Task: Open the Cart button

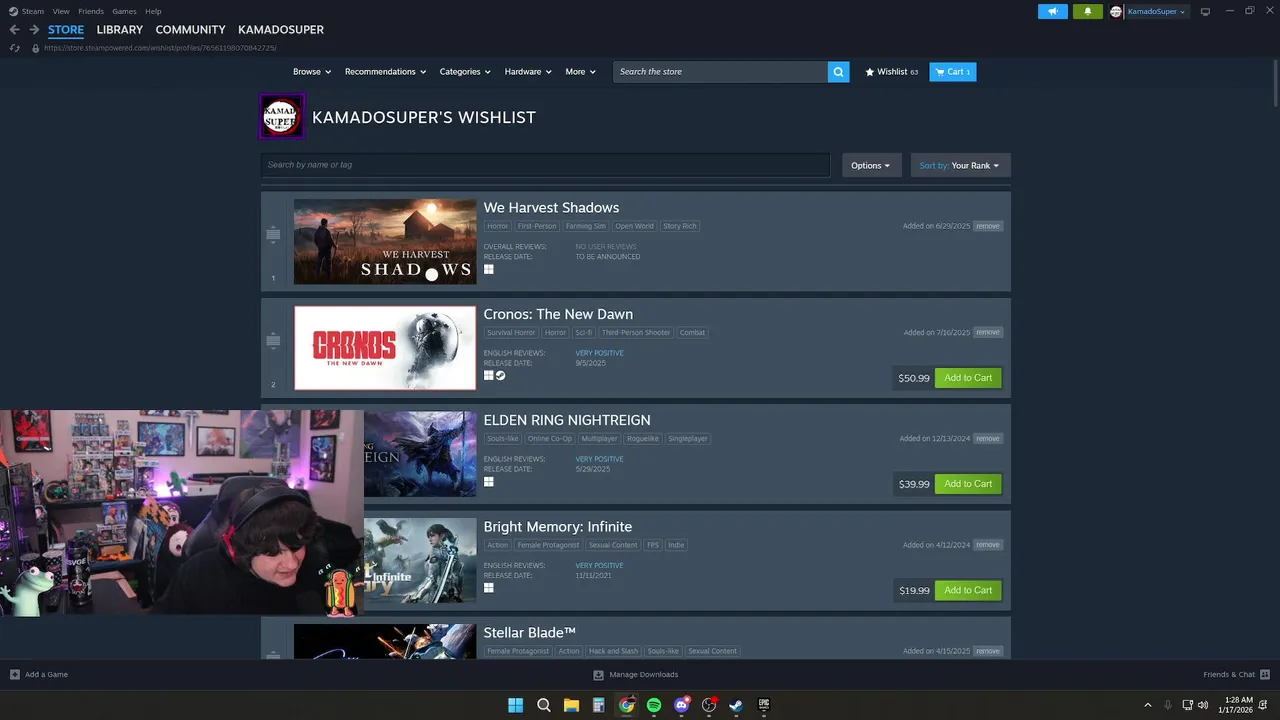Action: point(952,72)
